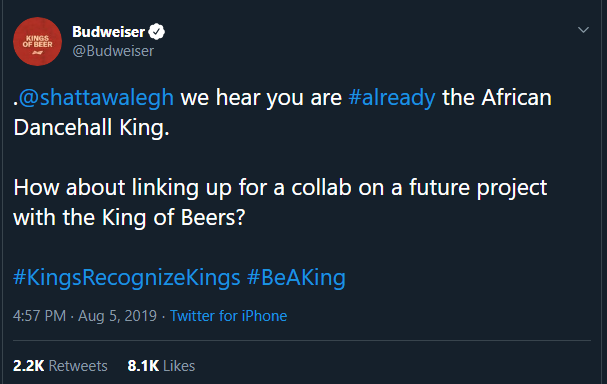Expand the tweet options chevron menu
The width and height of the screenshot is (607, 384).
(583, 30)
